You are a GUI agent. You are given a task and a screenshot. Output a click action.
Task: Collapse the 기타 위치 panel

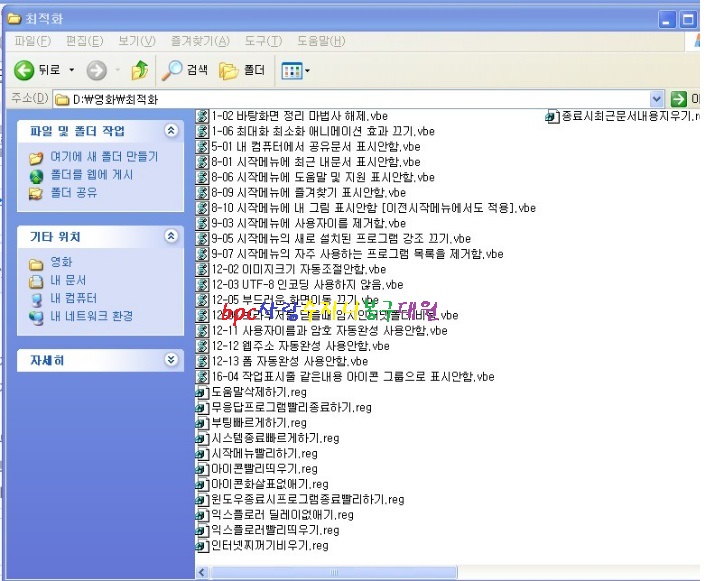click(171, 237)
